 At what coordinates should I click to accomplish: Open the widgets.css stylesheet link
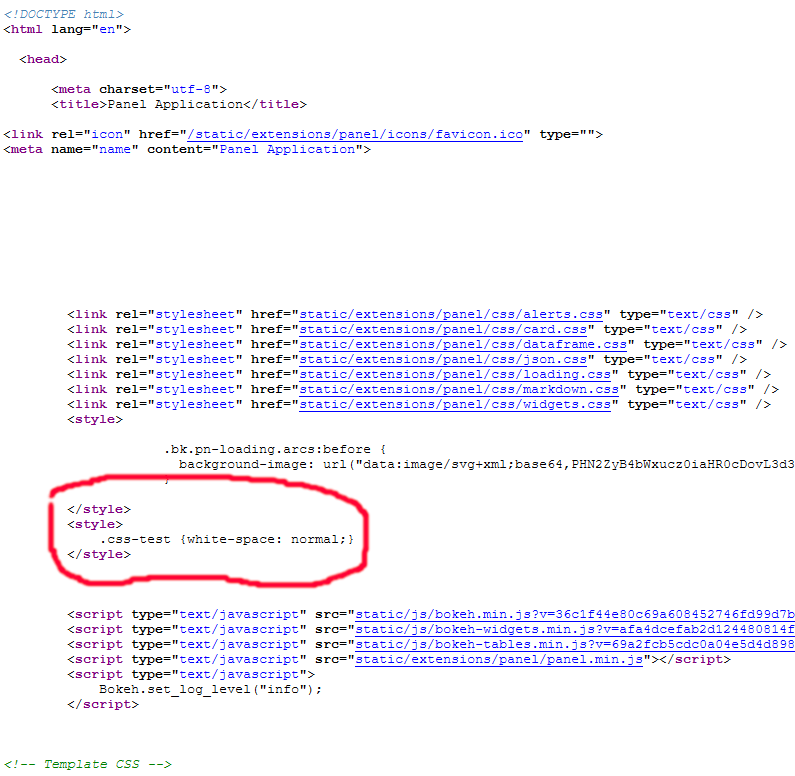coord(455,404)
